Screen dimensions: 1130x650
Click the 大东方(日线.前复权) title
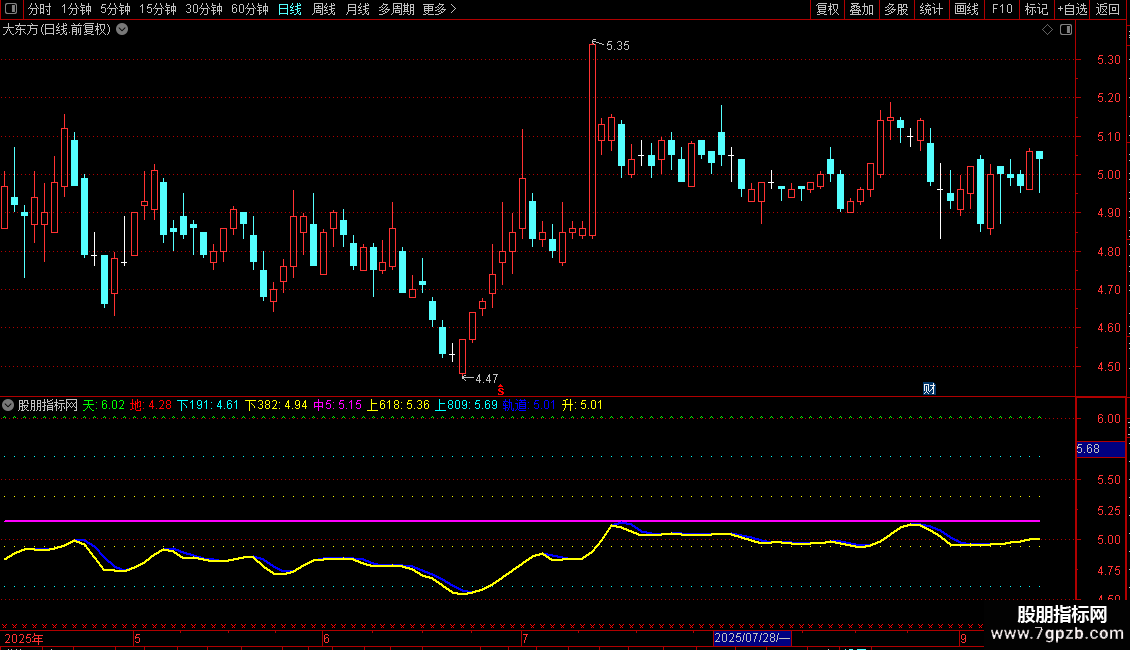pyautogui.click(x=57, y=30)
